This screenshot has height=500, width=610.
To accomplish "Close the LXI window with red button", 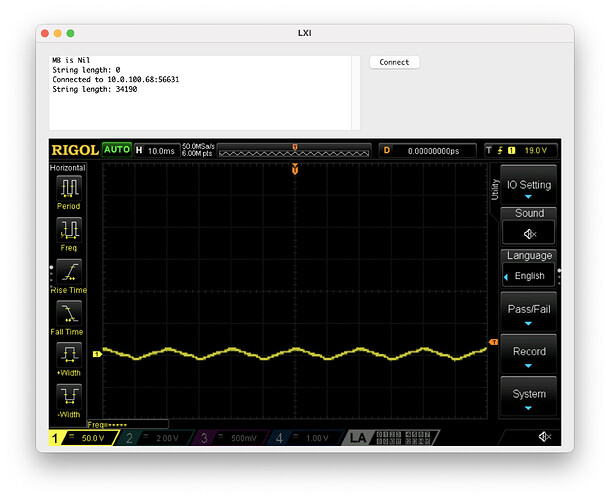I will click(45, 33).
